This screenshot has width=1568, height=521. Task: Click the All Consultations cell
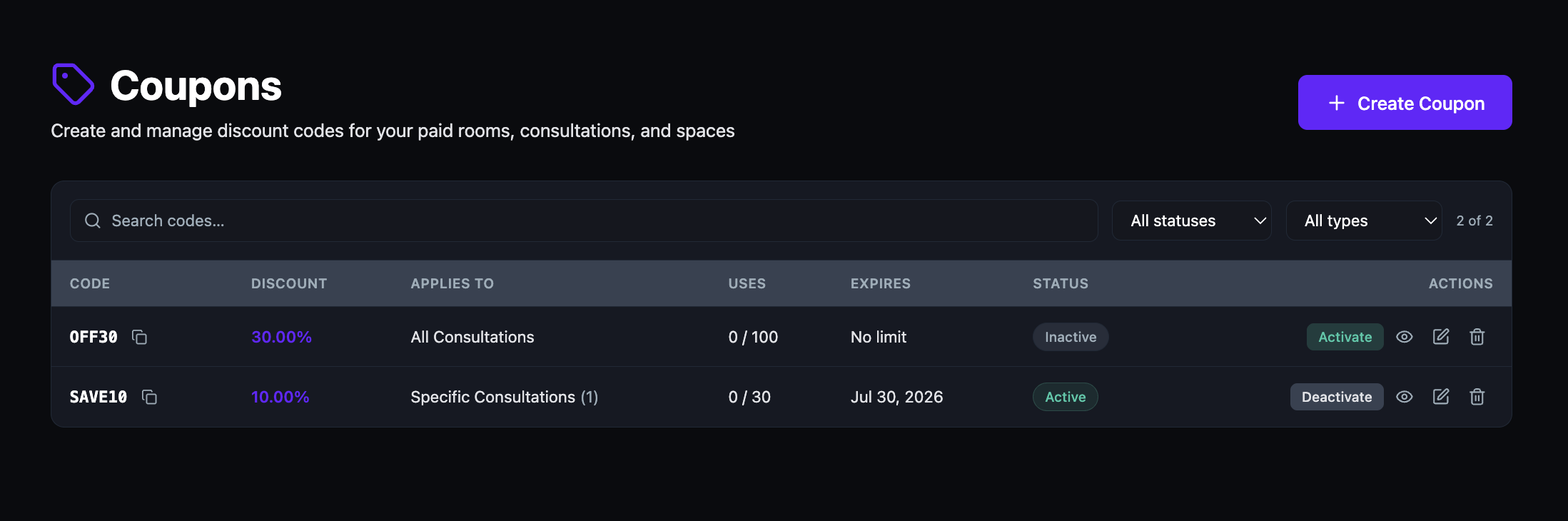click(x=472, y=337)
